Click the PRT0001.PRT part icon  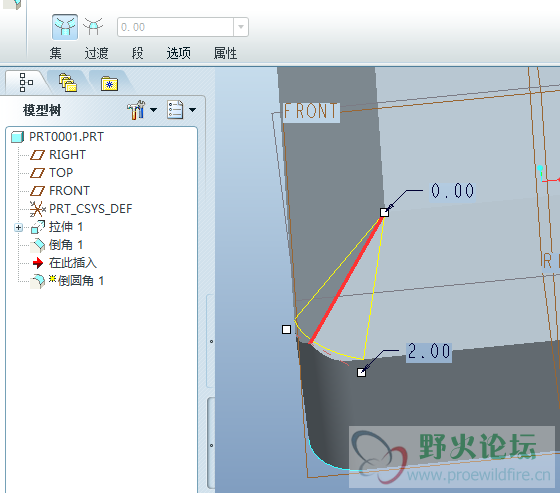[18, 137]
